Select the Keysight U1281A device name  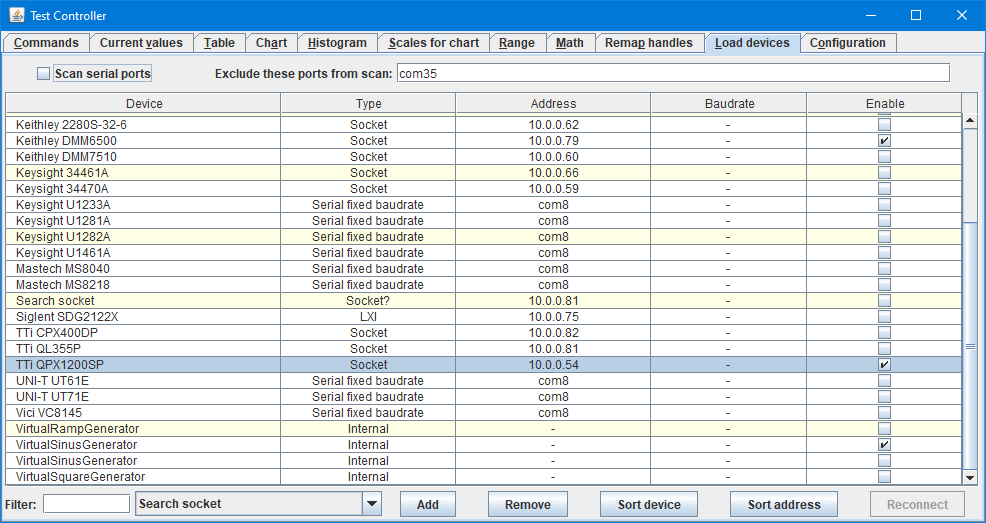63,221
